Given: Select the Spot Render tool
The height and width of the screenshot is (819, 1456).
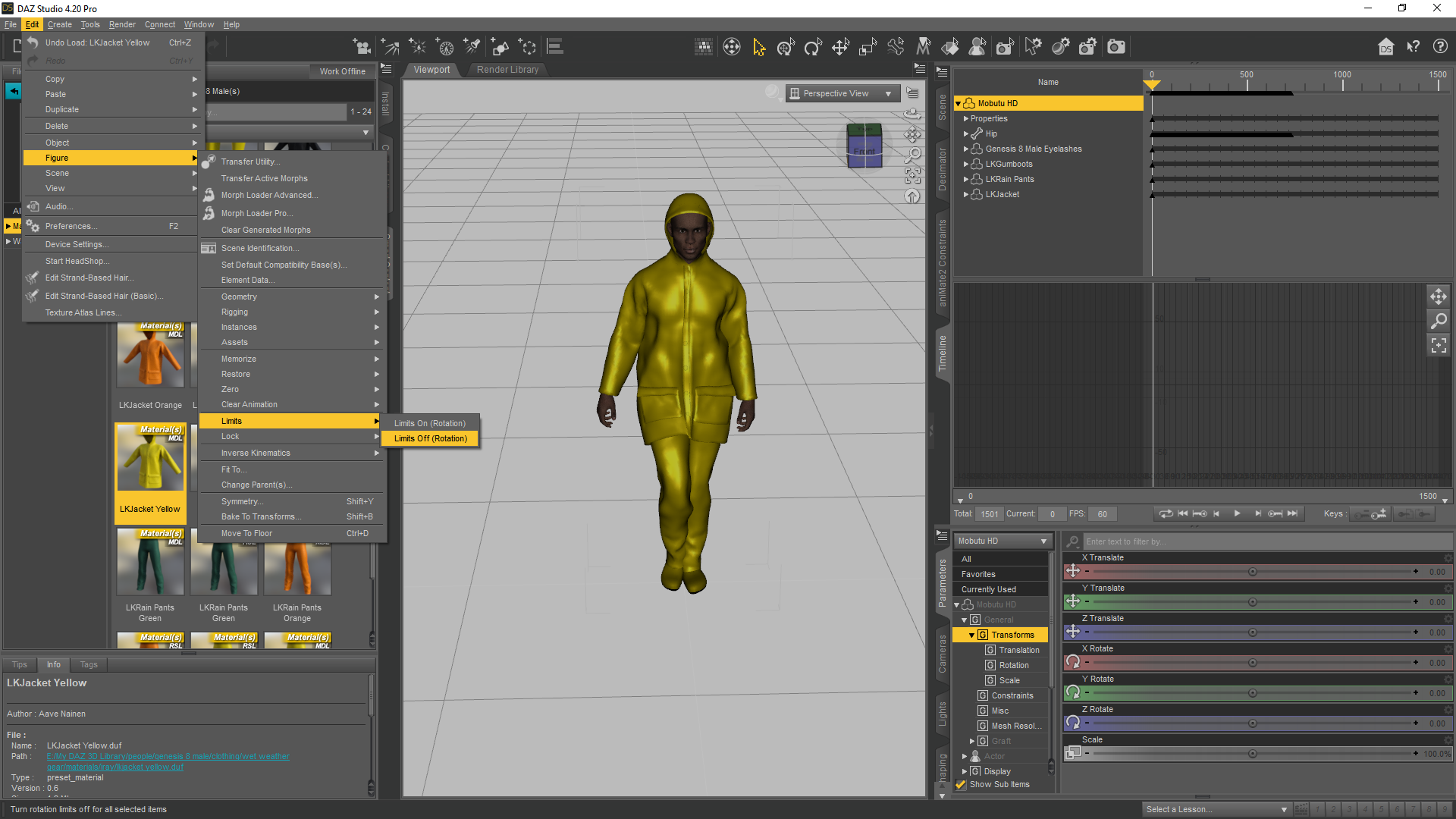Looking at the screenshot, I should pyautogui.click(x=1005, y=47).
